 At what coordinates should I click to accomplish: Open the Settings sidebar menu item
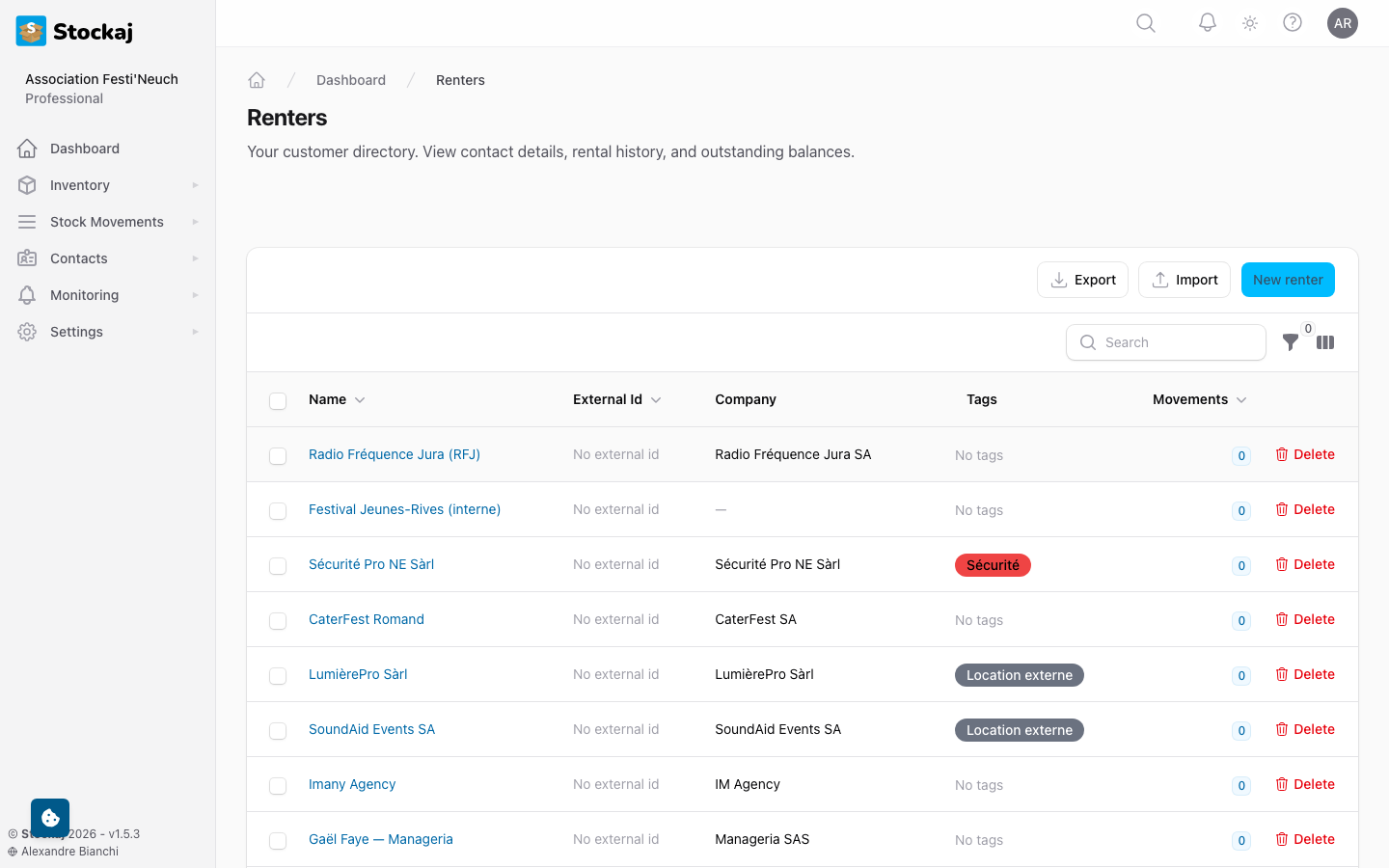108,332
